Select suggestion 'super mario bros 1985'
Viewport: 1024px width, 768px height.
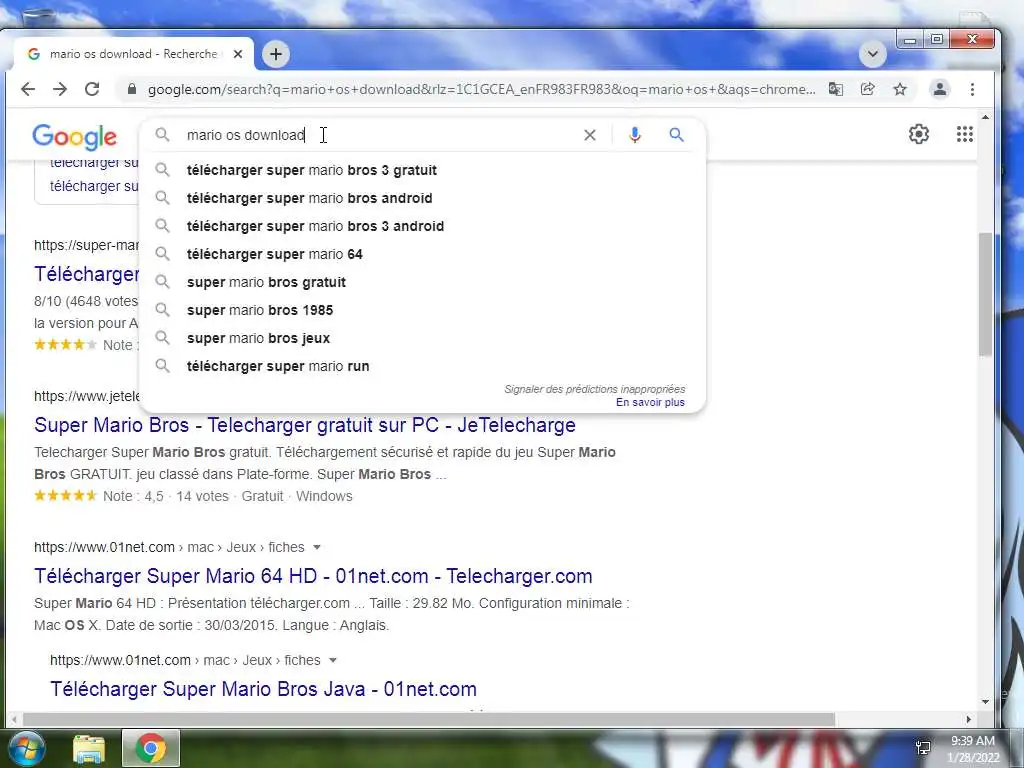click(422, 311)
